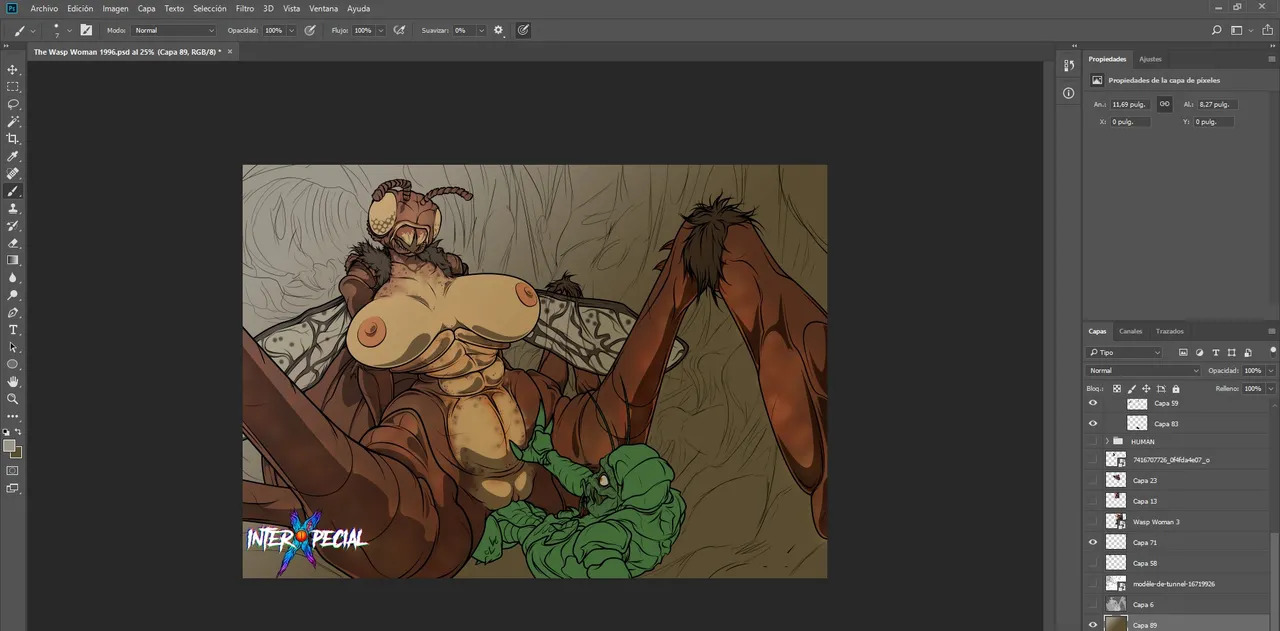Open the brush settings panel icon
1280x631 pixels.
86,31
